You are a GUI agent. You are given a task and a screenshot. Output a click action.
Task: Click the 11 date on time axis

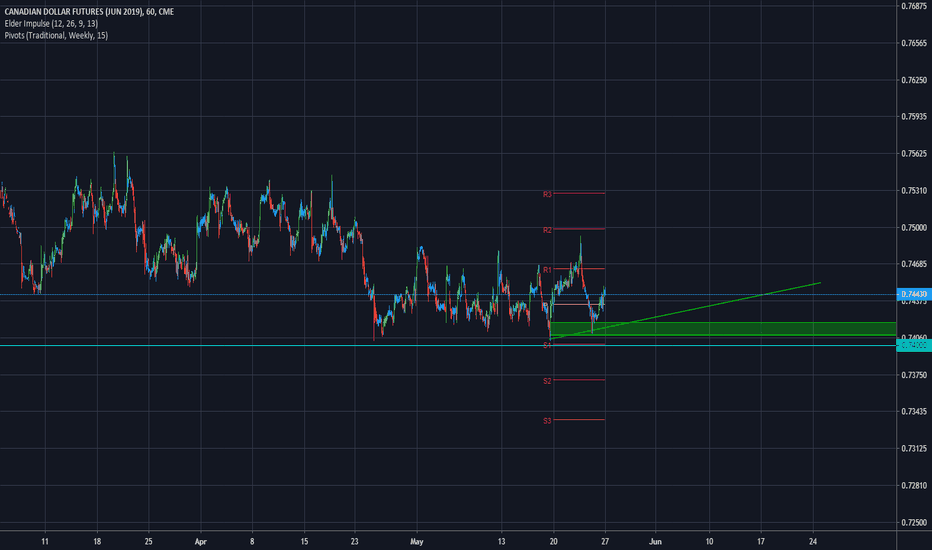[x=45, y=542]
